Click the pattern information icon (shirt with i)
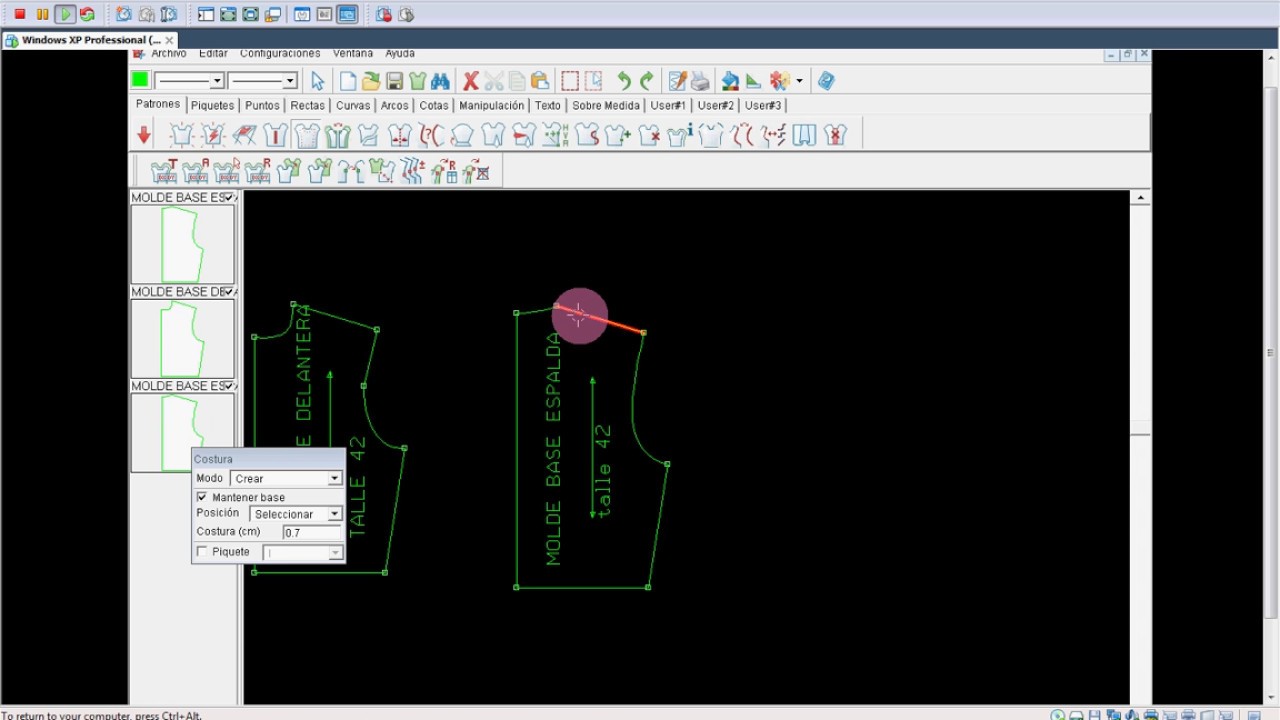Image resolution: width=1280 pixels, height=720 pixels. click(680, 135)
